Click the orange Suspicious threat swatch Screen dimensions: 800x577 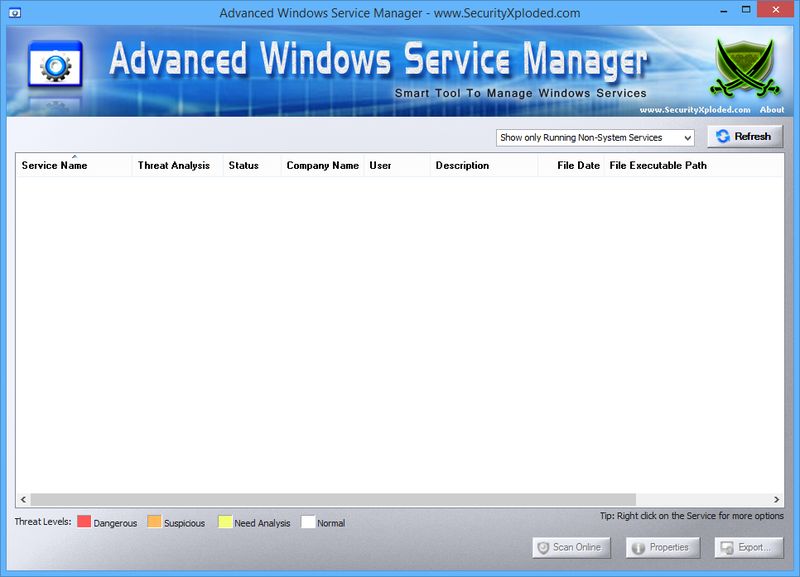pyautogui.click(x=154, y=521)
